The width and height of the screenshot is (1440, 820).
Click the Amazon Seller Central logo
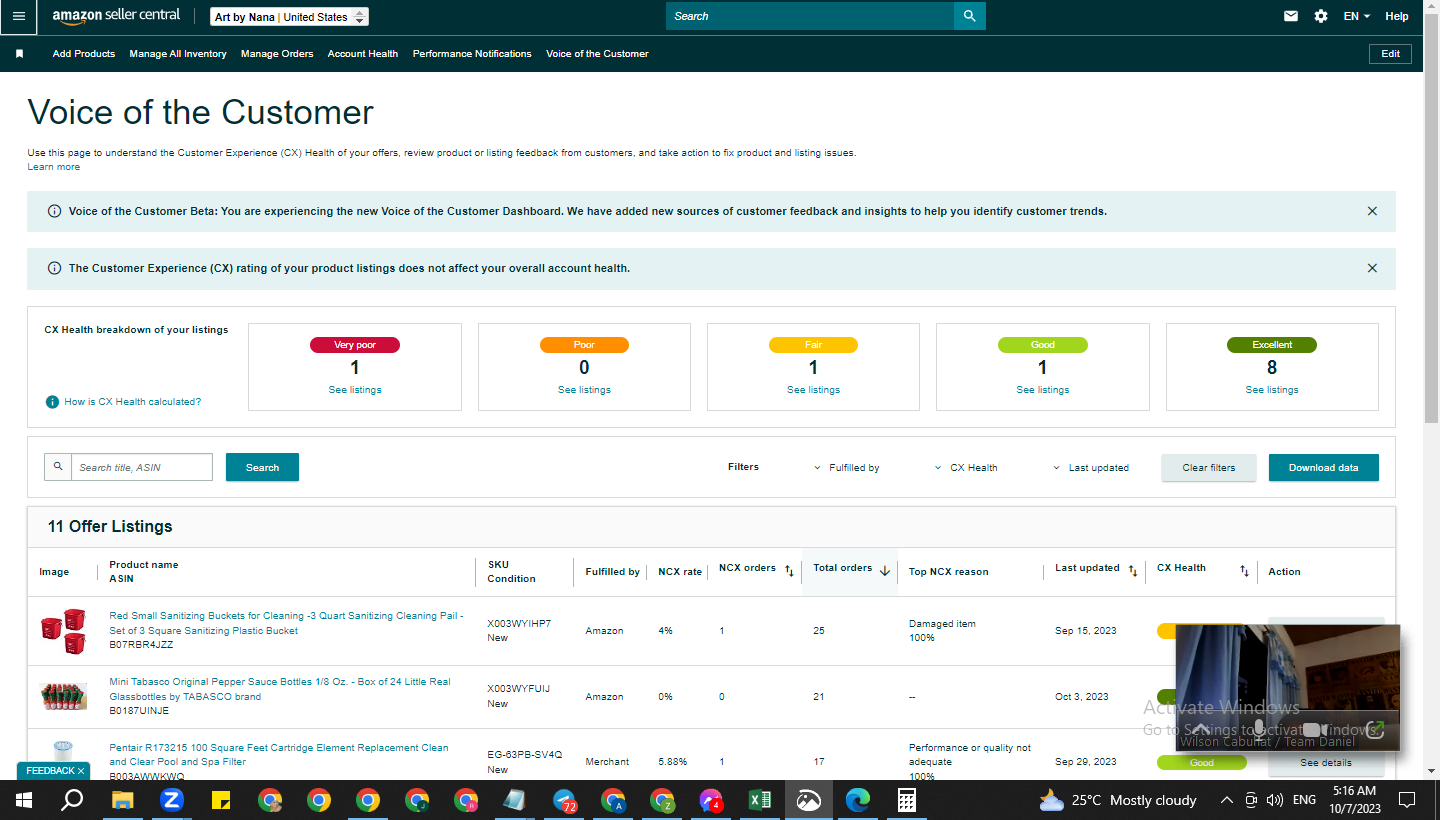pos(116,17)
